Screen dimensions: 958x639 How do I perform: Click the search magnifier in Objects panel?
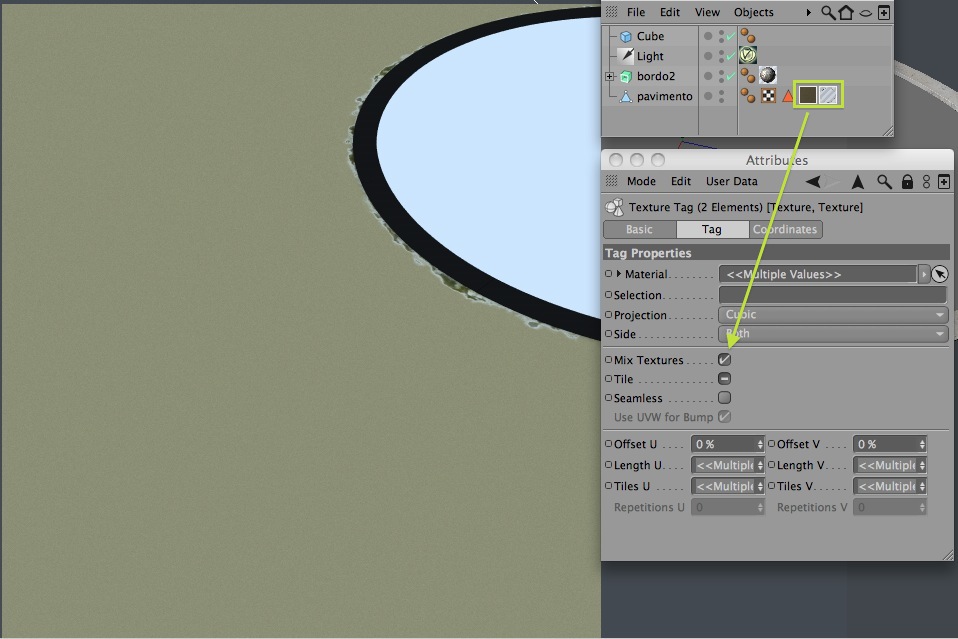[x=828, y=12]
